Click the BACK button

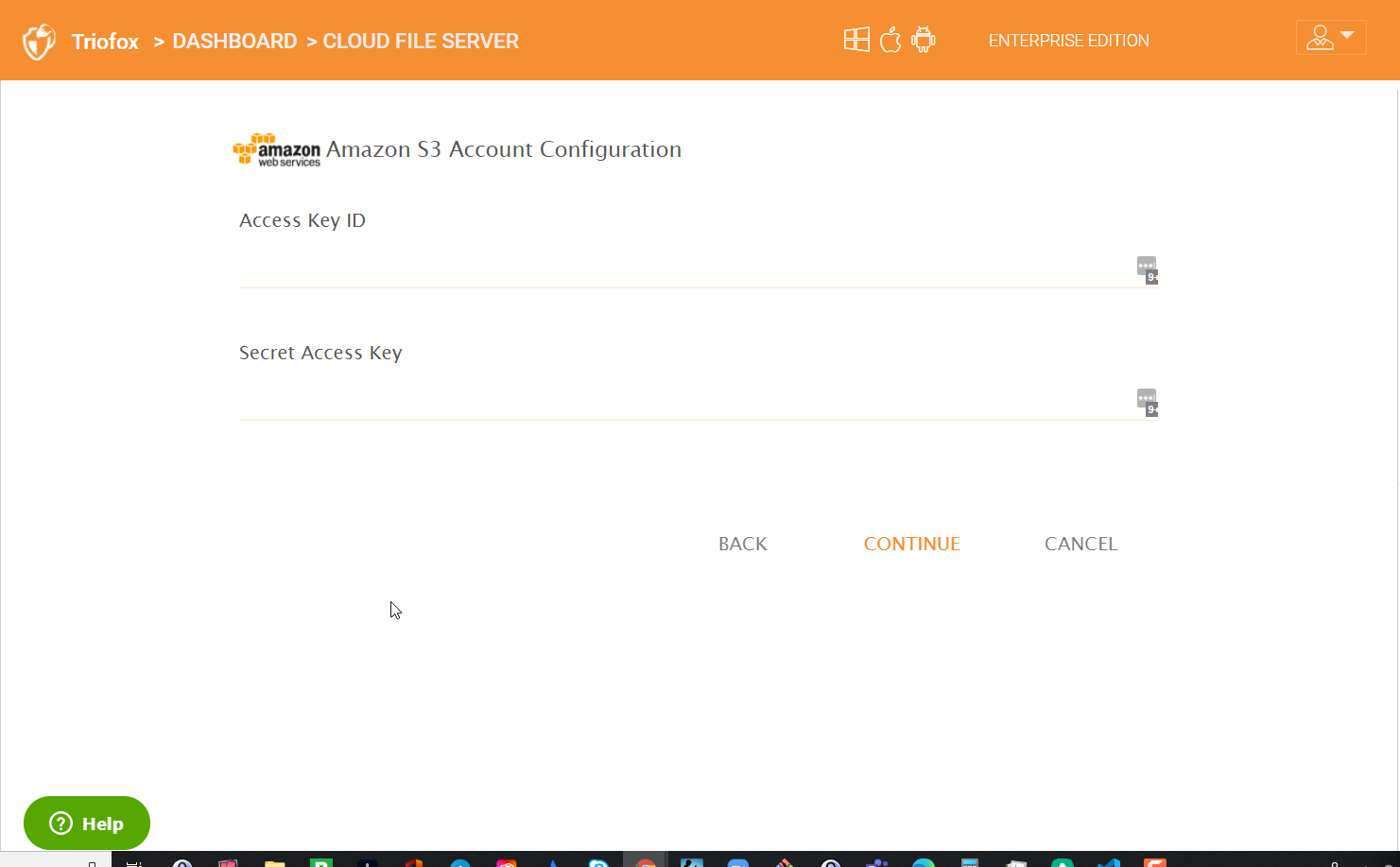743,544
